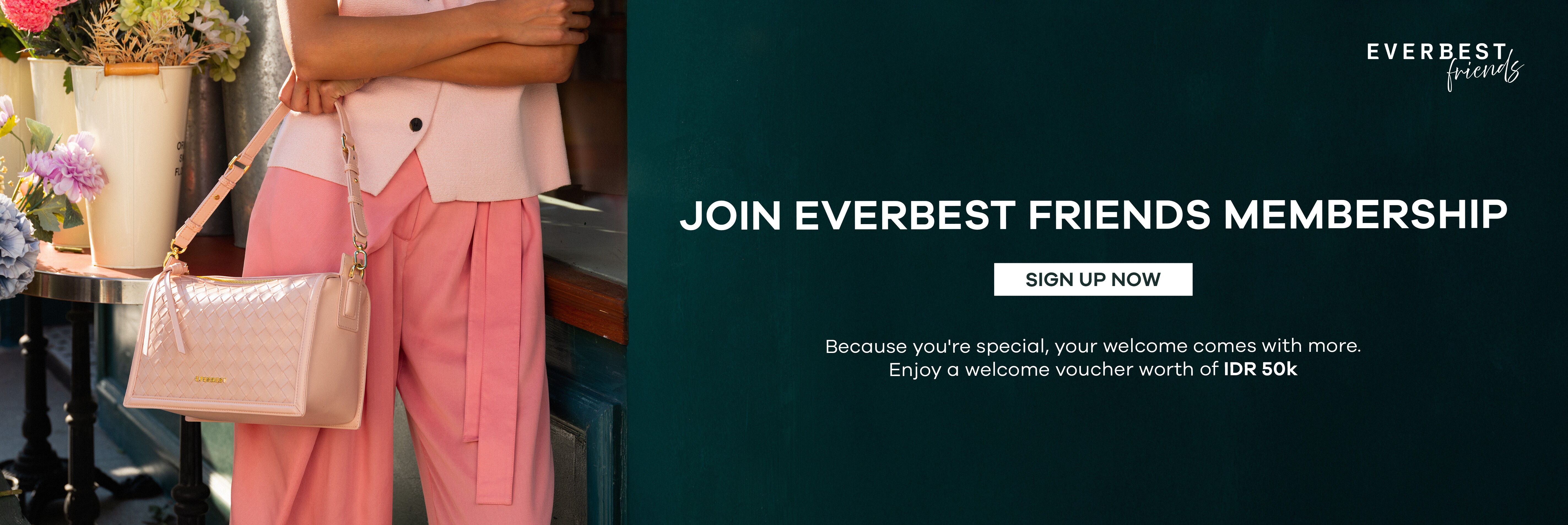Select the bold IDR 50k voucher text
Screen dimensions: 1568x525
(1260, 369)
